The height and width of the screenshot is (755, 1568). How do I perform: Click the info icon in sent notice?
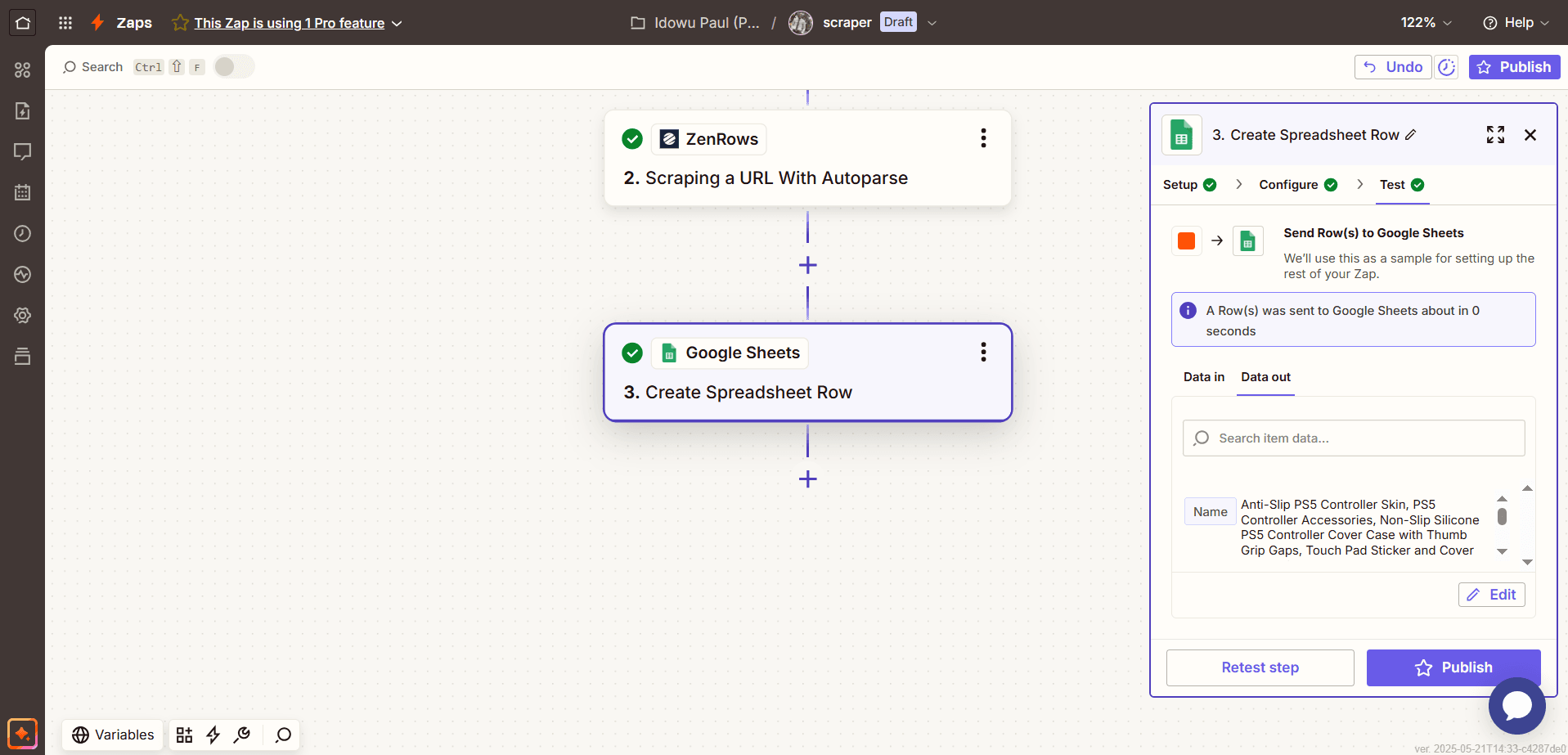[x=1188, y=311]
